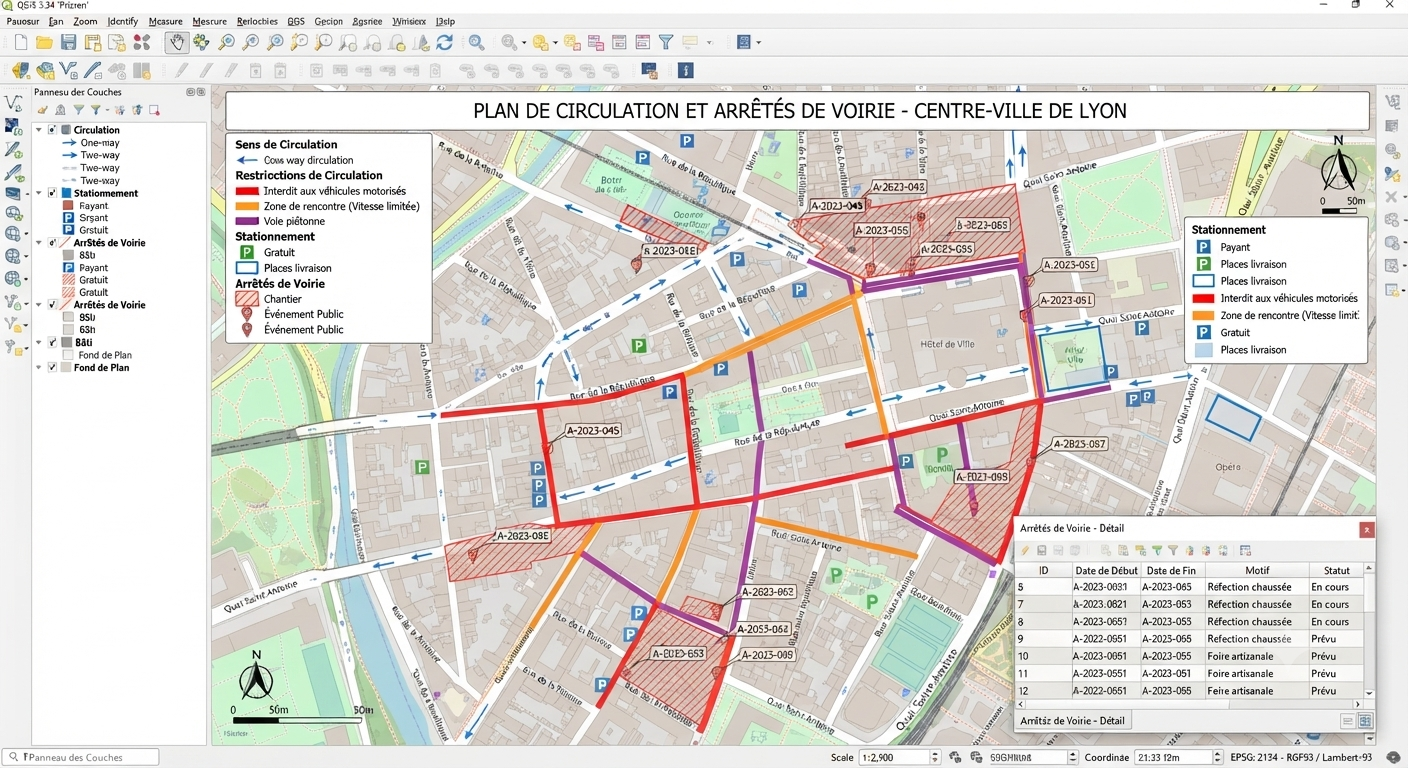Click the scale value field 1:2,900
This screenshot has height=768, width=1408.
pos(894,758)
